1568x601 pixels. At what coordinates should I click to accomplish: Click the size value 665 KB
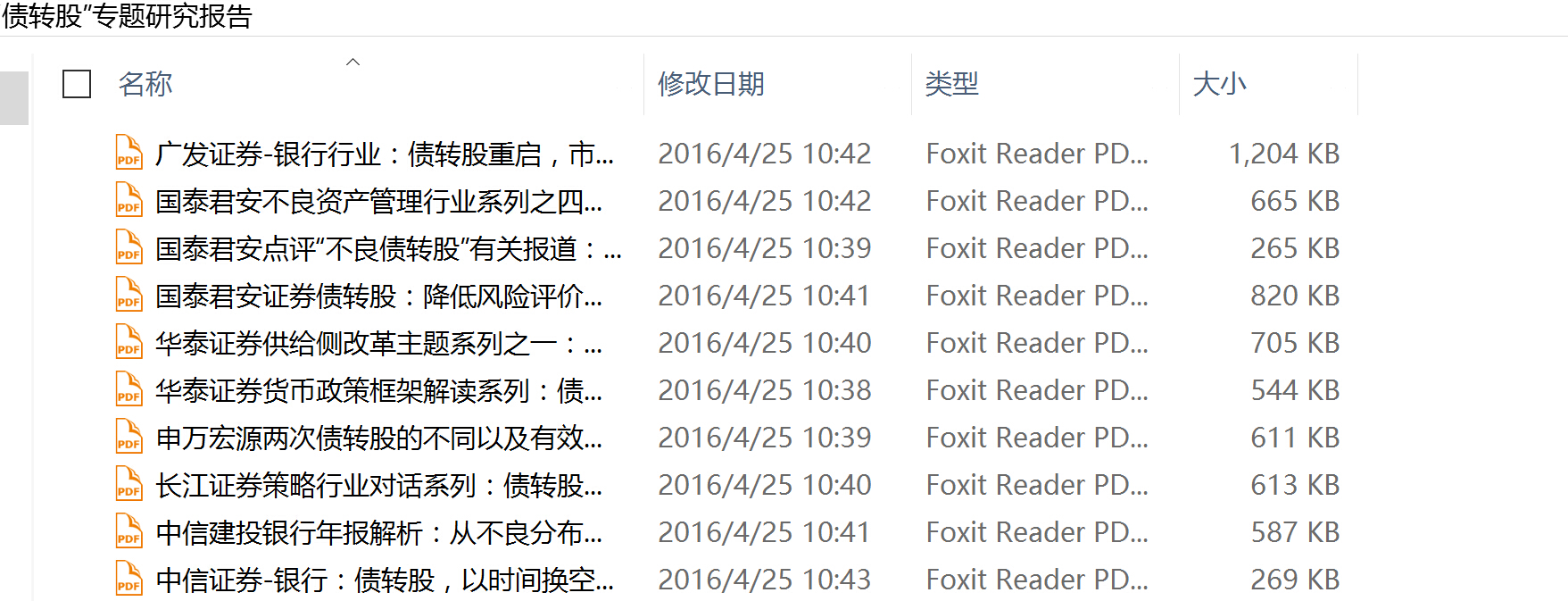(x=1295, y=201)
